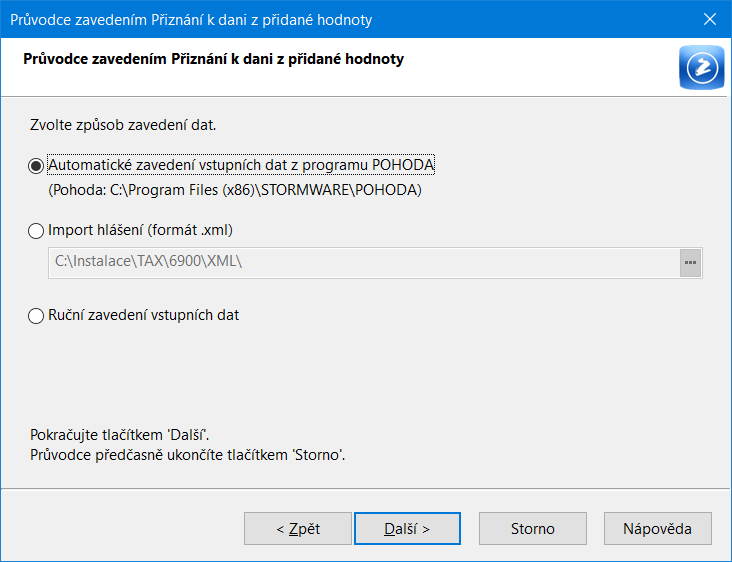Click the Pohoda installation path text in parentheses
The image size is (732, 562).
[235, 190]
